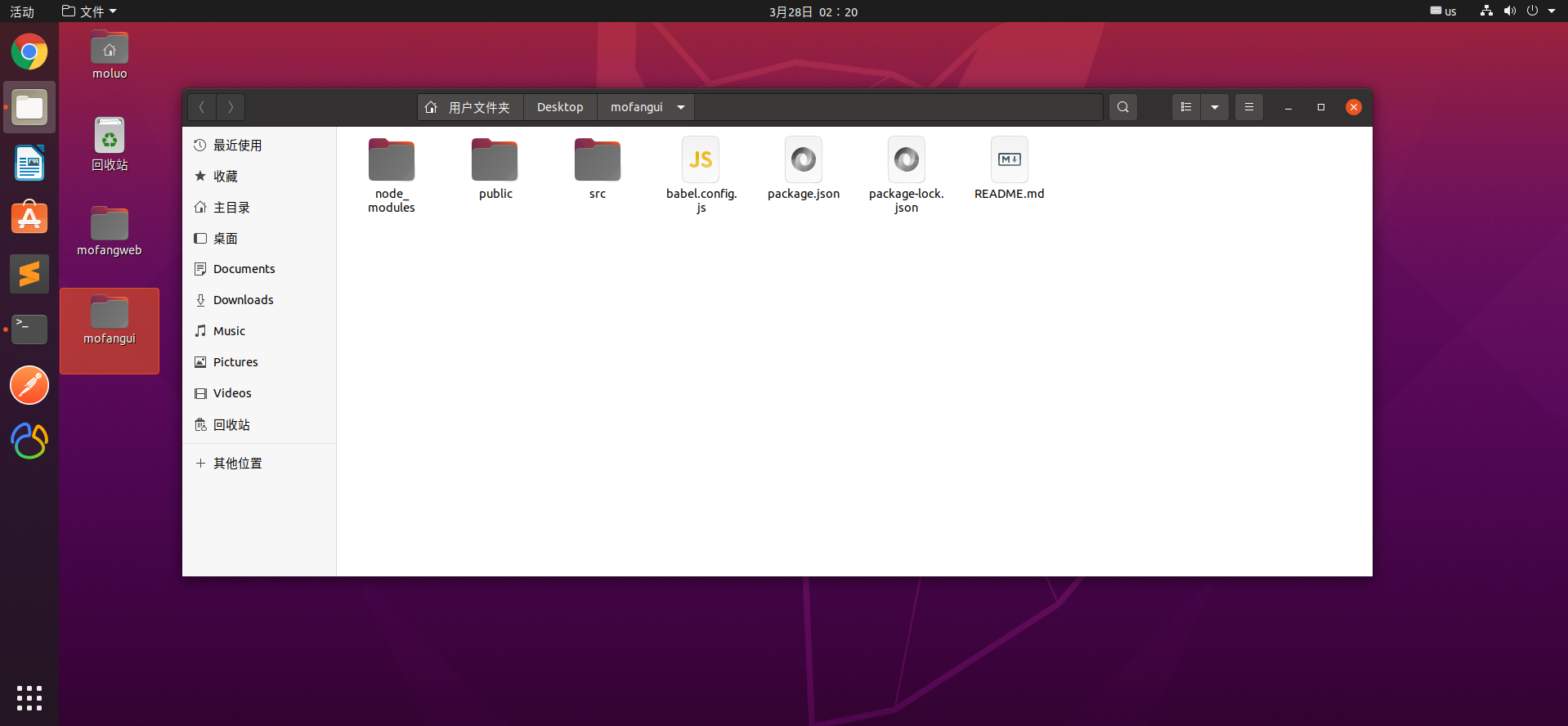The width and height of the screenshot is (1568, 726).
Task: Navigate to Desktop in the path bar
Action: click(560, 107)
